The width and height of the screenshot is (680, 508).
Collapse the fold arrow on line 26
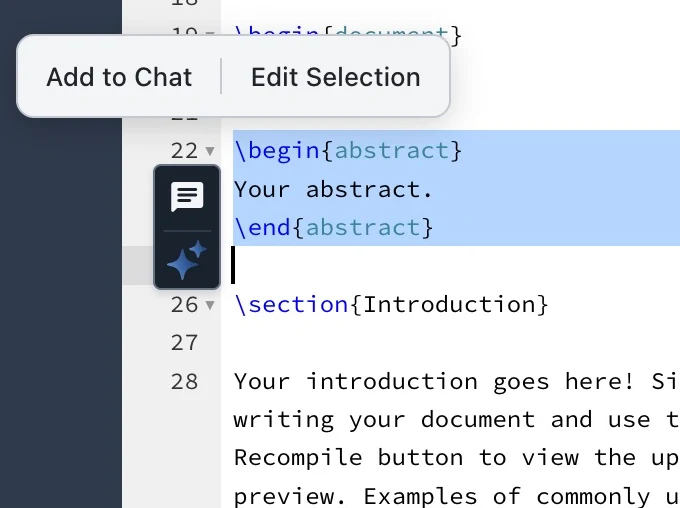[x=210, y=305]
